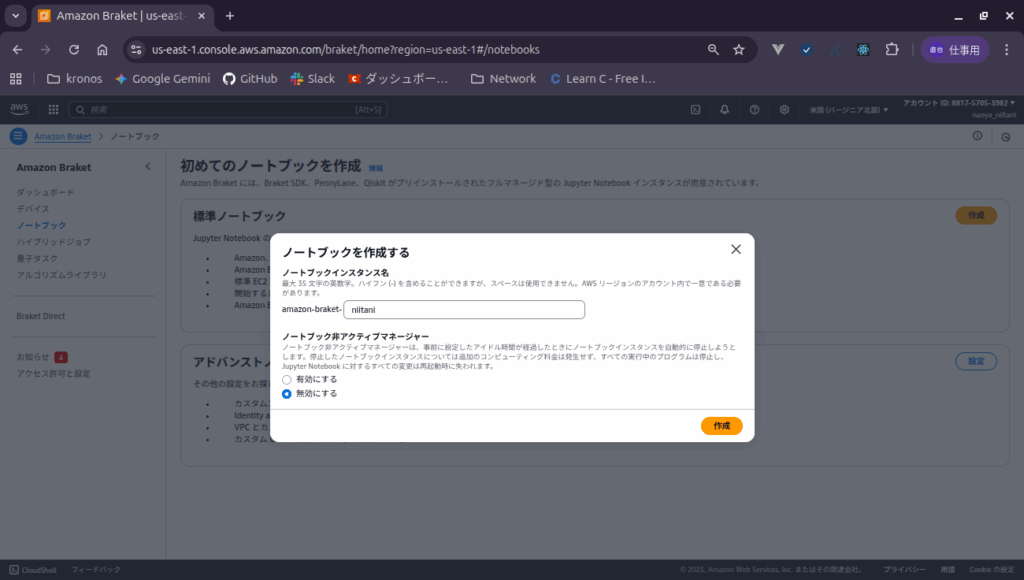Open アクセス許可と設定 in the sidebar
The image size is (1024, 580).
coord(54,374)
